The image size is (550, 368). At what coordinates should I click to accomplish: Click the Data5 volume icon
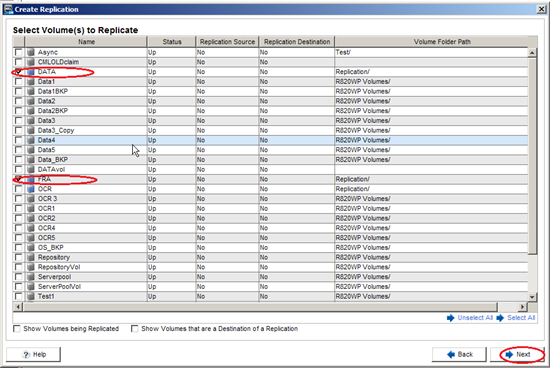click(x=31, y=150)
